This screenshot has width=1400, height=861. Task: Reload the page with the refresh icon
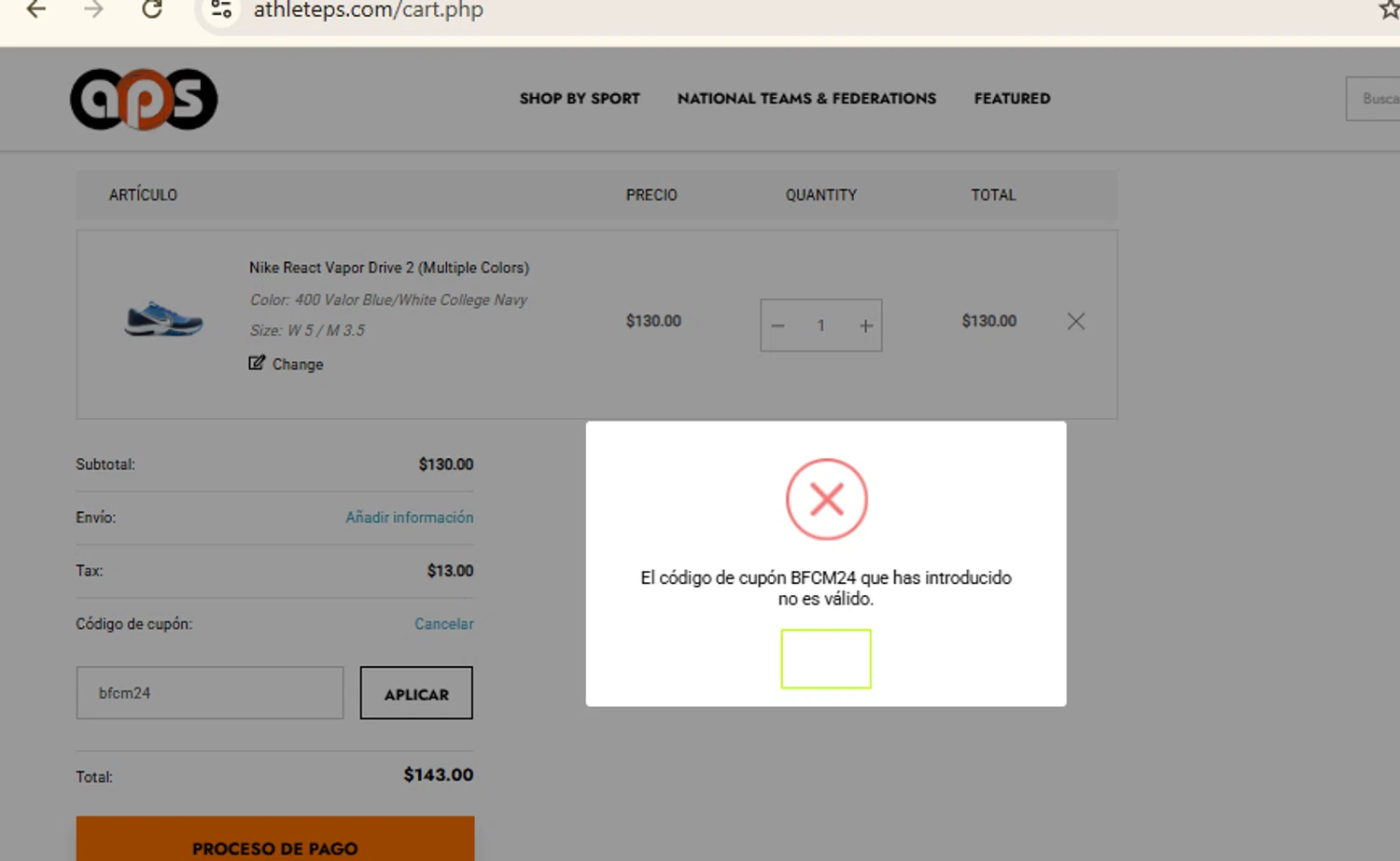(x=152, y=10)
